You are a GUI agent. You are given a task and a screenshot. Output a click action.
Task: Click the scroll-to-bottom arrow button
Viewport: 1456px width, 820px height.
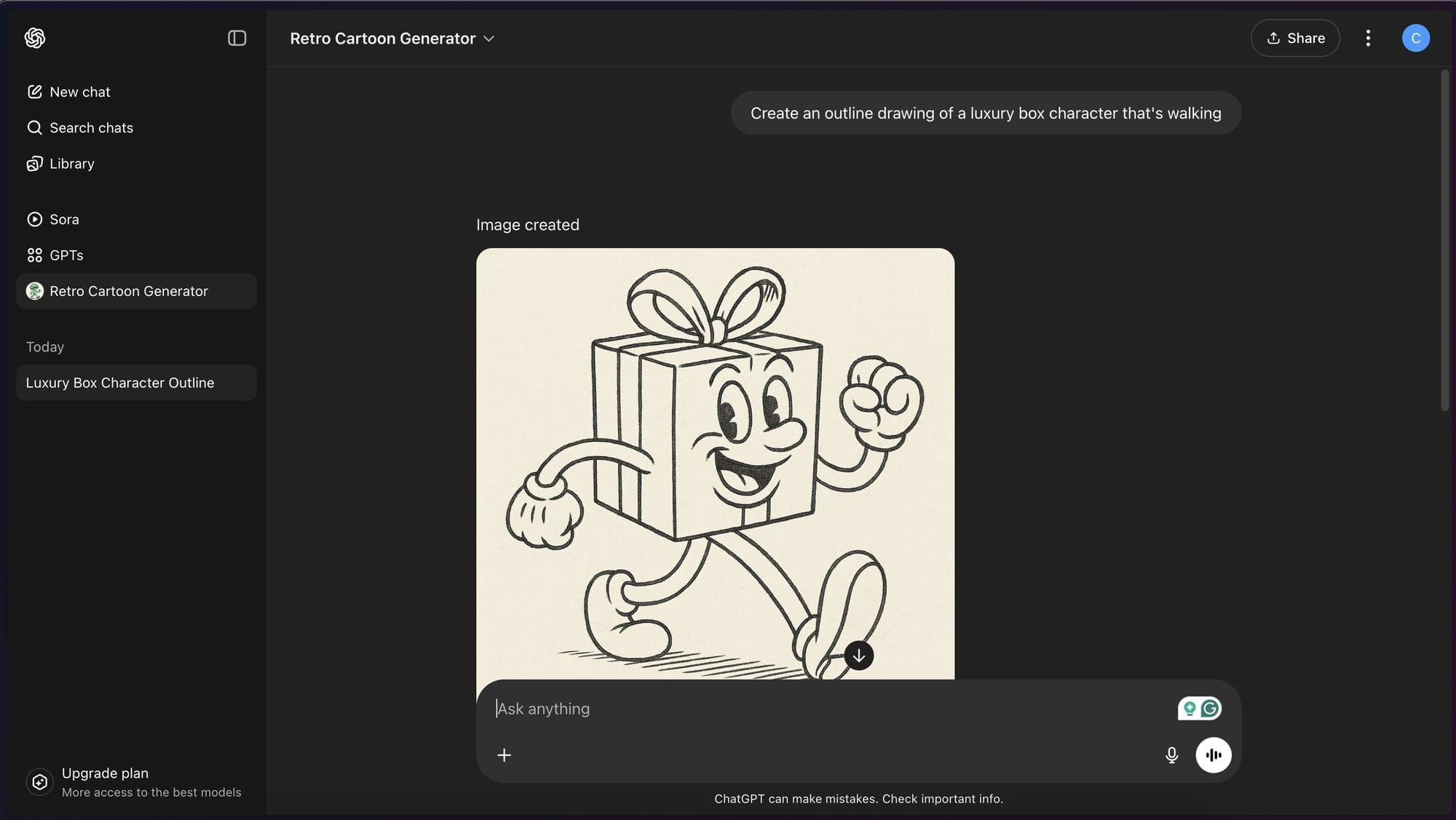(x=859, y=656)
